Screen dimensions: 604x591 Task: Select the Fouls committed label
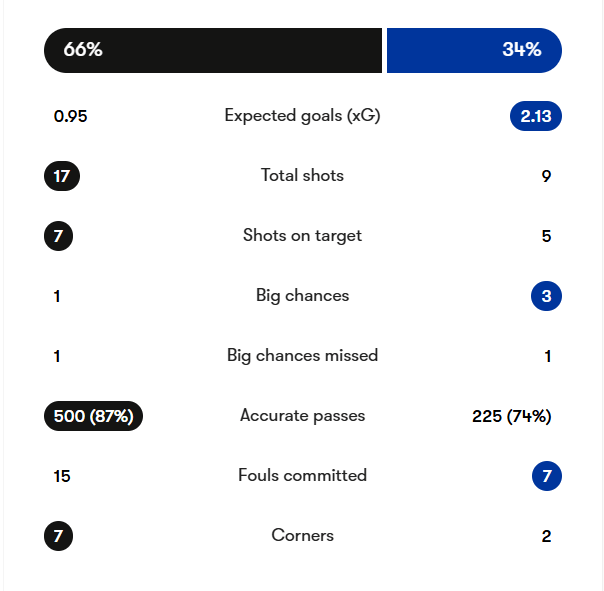tap(302, 476)
